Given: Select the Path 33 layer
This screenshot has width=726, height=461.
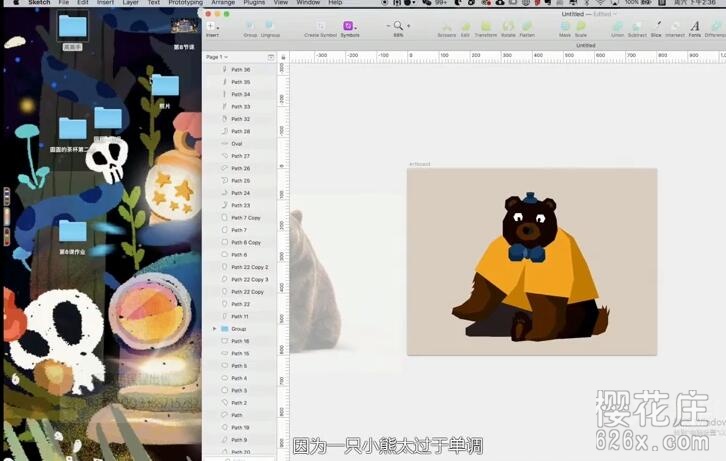Looking at the screenshot, I should pyautogui.click(x=240, y=106).
